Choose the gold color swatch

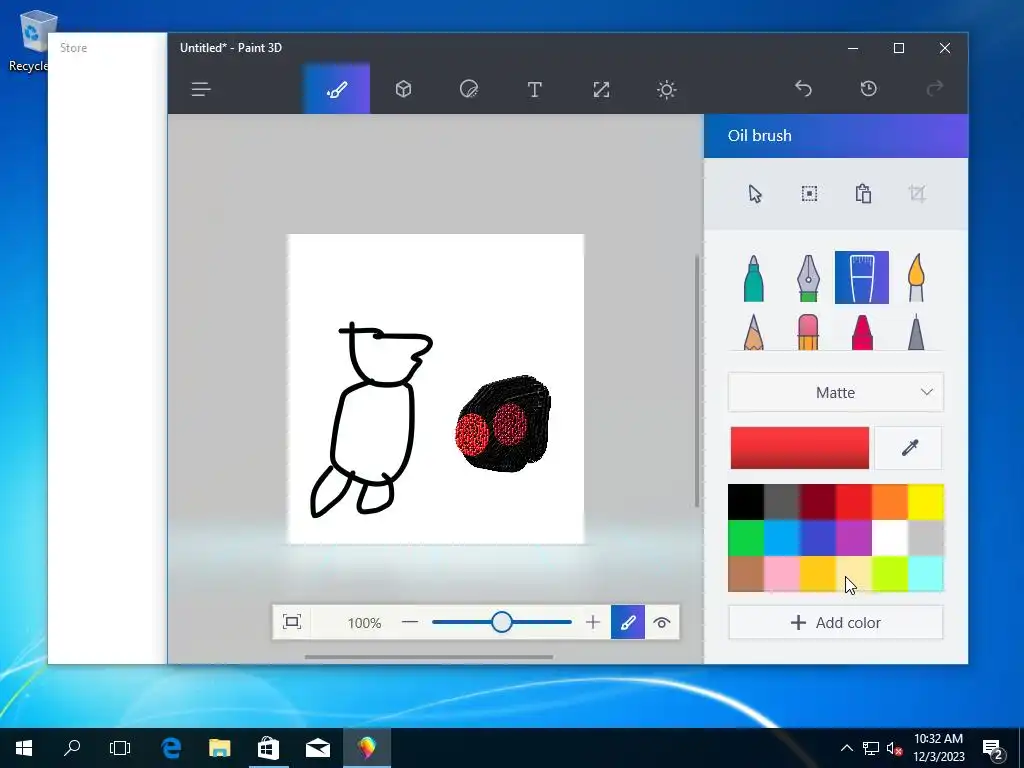tap(818, 574)
